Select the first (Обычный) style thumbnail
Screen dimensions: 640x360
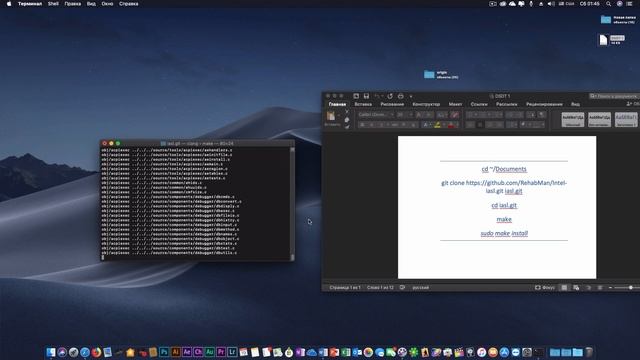coord(573,119)
